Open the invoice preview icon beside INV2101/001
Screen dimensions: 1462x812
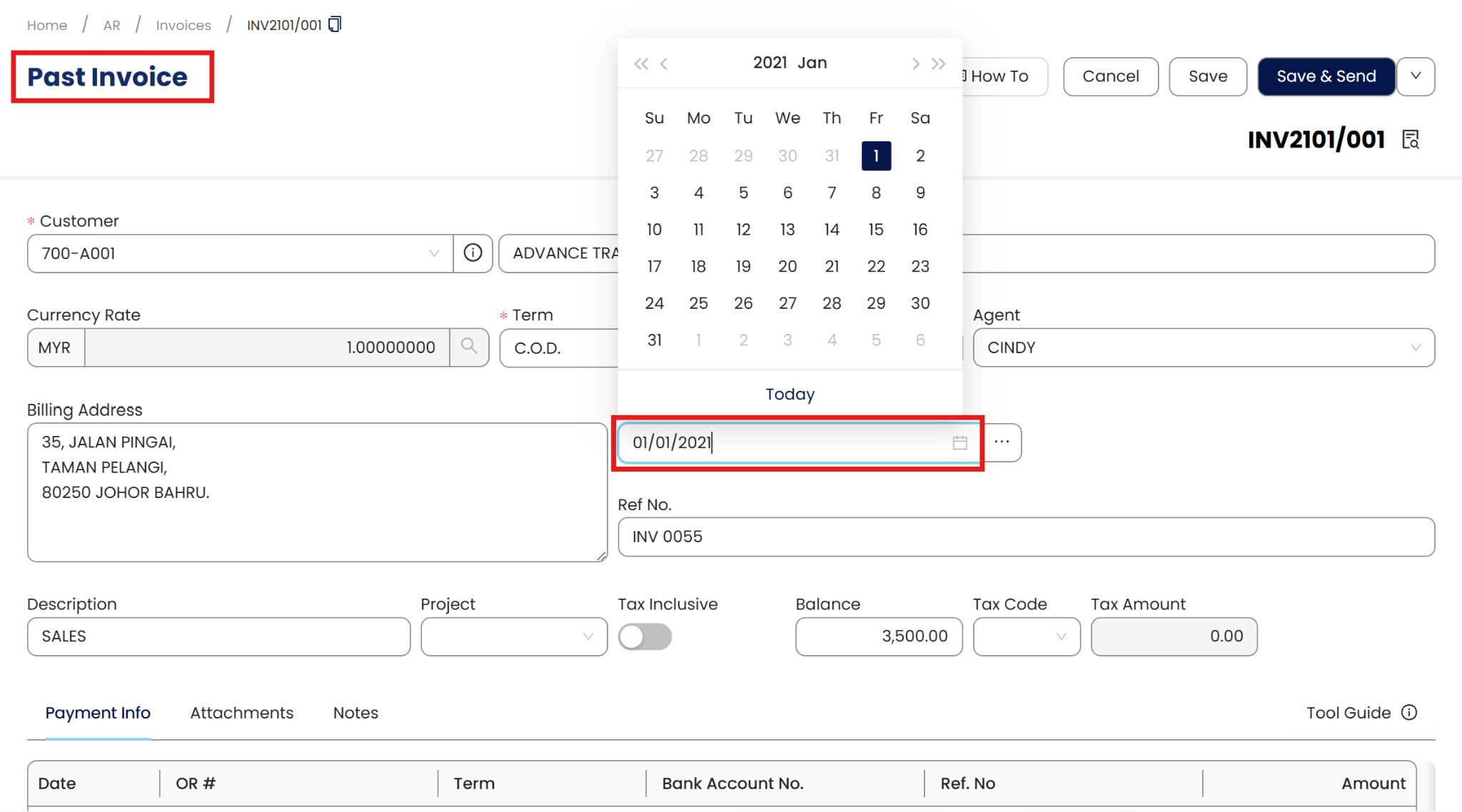tap(1411, 139)
